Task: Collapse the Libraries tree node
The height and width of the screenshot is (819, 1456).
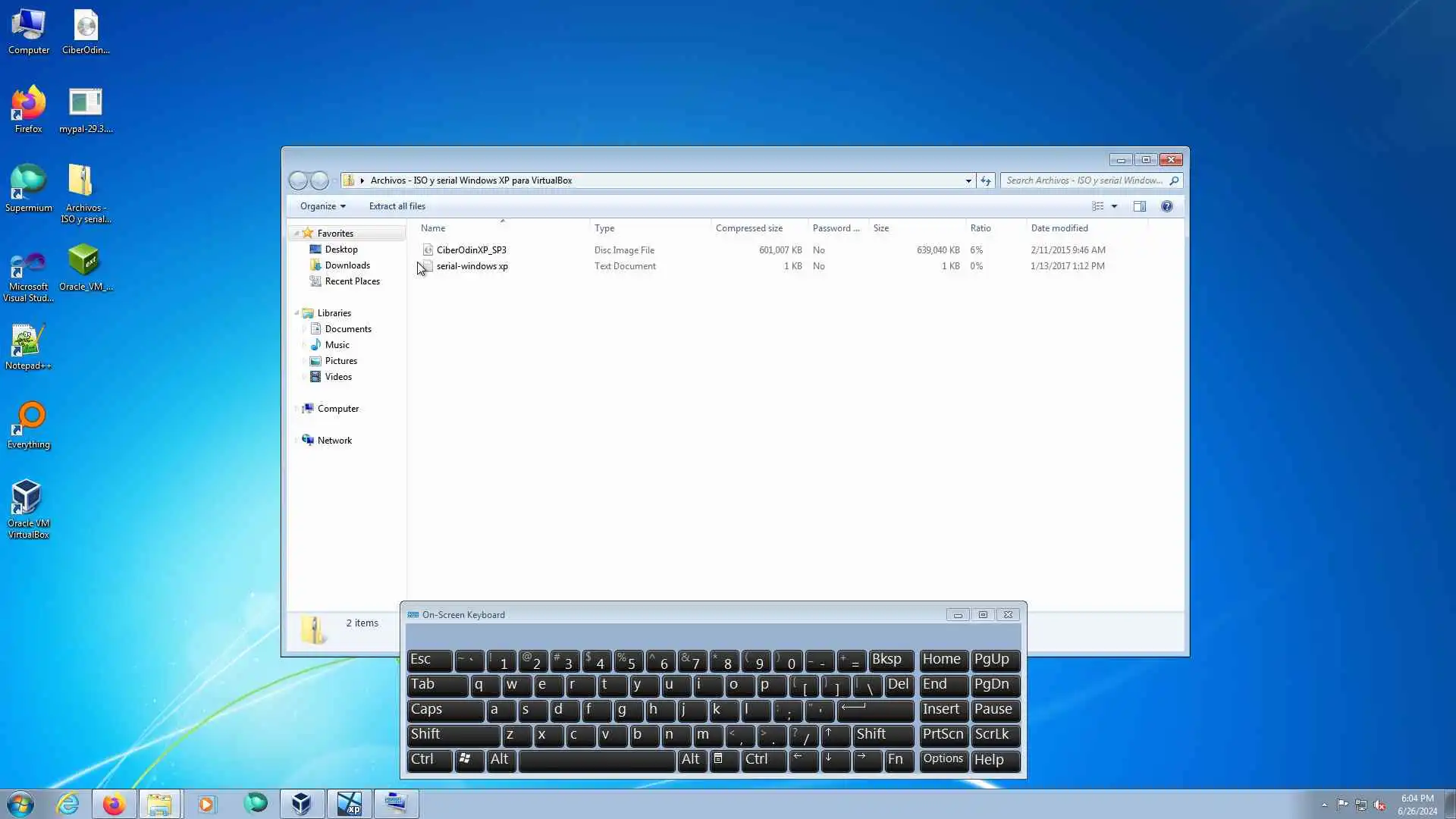Action: (297, 313)
